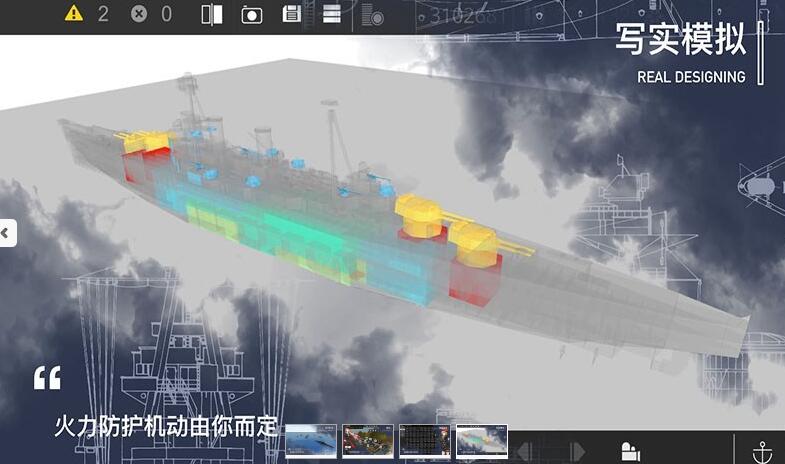Expand the left side panel arrow tab
785x464 pixels.
[8, 233]
